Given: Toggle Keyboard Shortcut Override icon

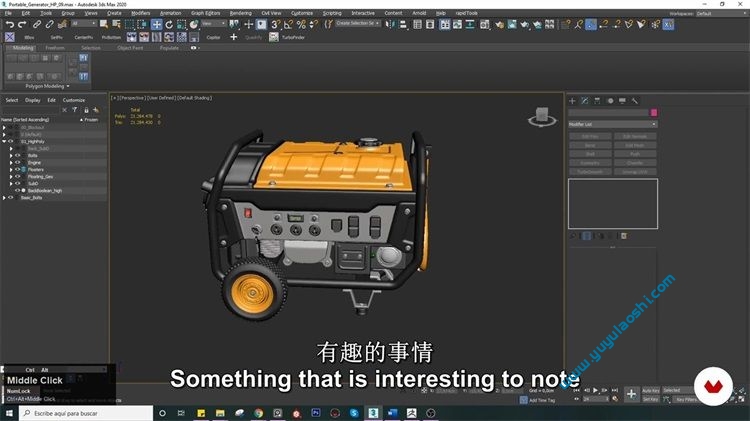Looking at the screenshot, I should pos(261,24).
